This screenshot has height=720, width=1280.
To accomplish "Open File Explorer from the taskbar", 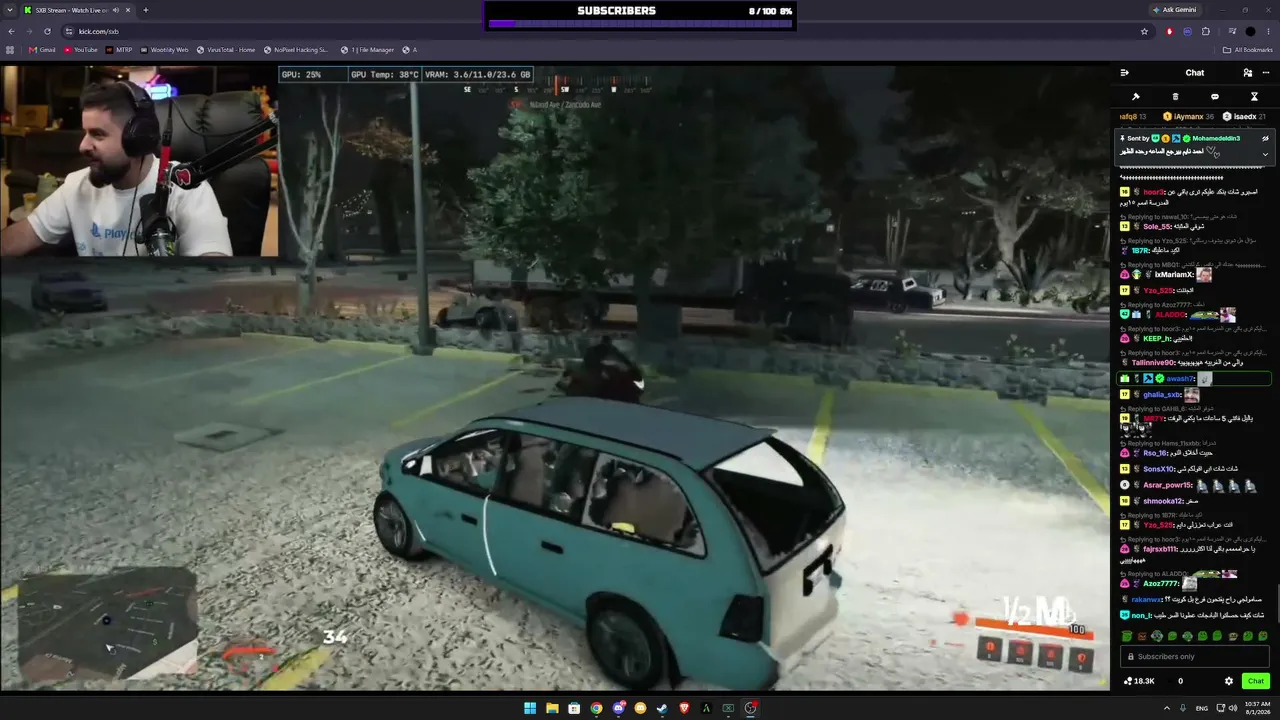I will pyautogui.click(x=552, y=708).
